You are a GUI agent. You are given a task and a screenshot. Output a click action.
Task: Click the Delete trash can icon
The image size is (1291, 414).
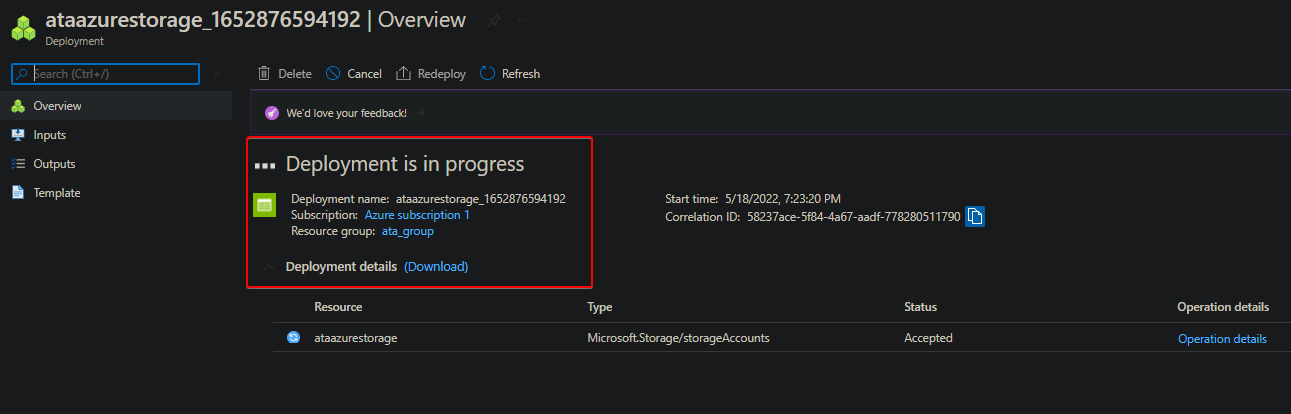264,73
